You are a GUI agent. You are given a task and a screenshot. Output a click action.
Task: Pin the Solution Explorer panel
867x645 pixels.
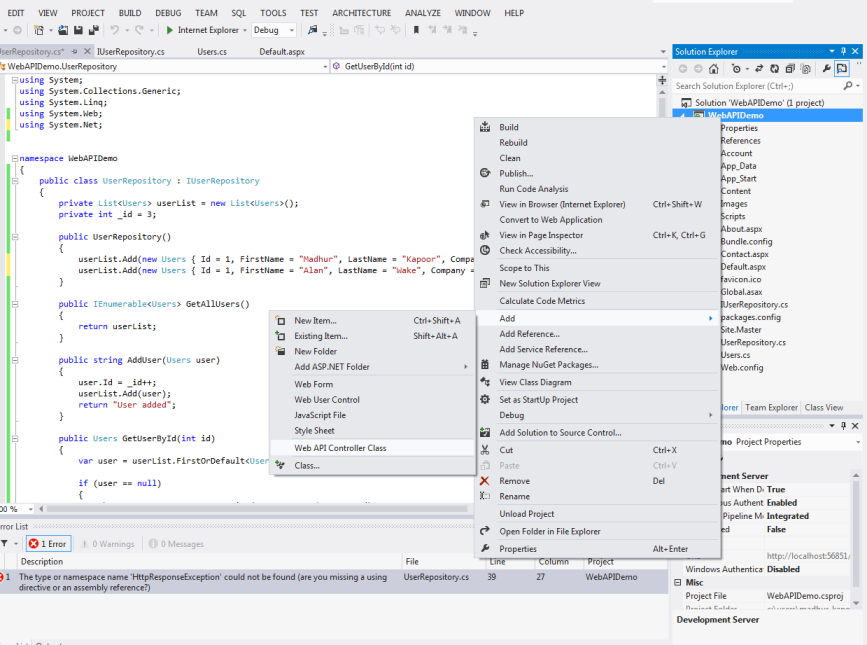point(843,51)
